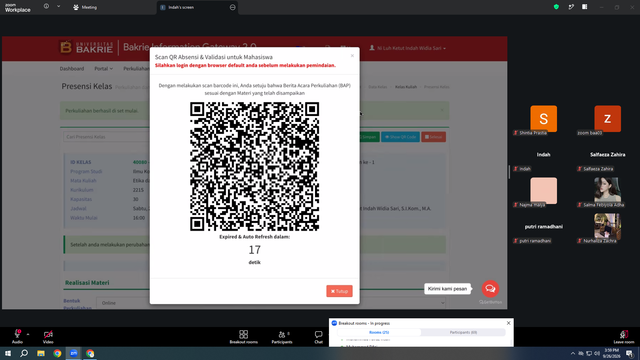The width and height of the screenshot is (640, 360).
Task: Dismiss the 'Perkuliahan berhasil di set mulai' alert
Action: pyautogui.click(x=442, y=110)
